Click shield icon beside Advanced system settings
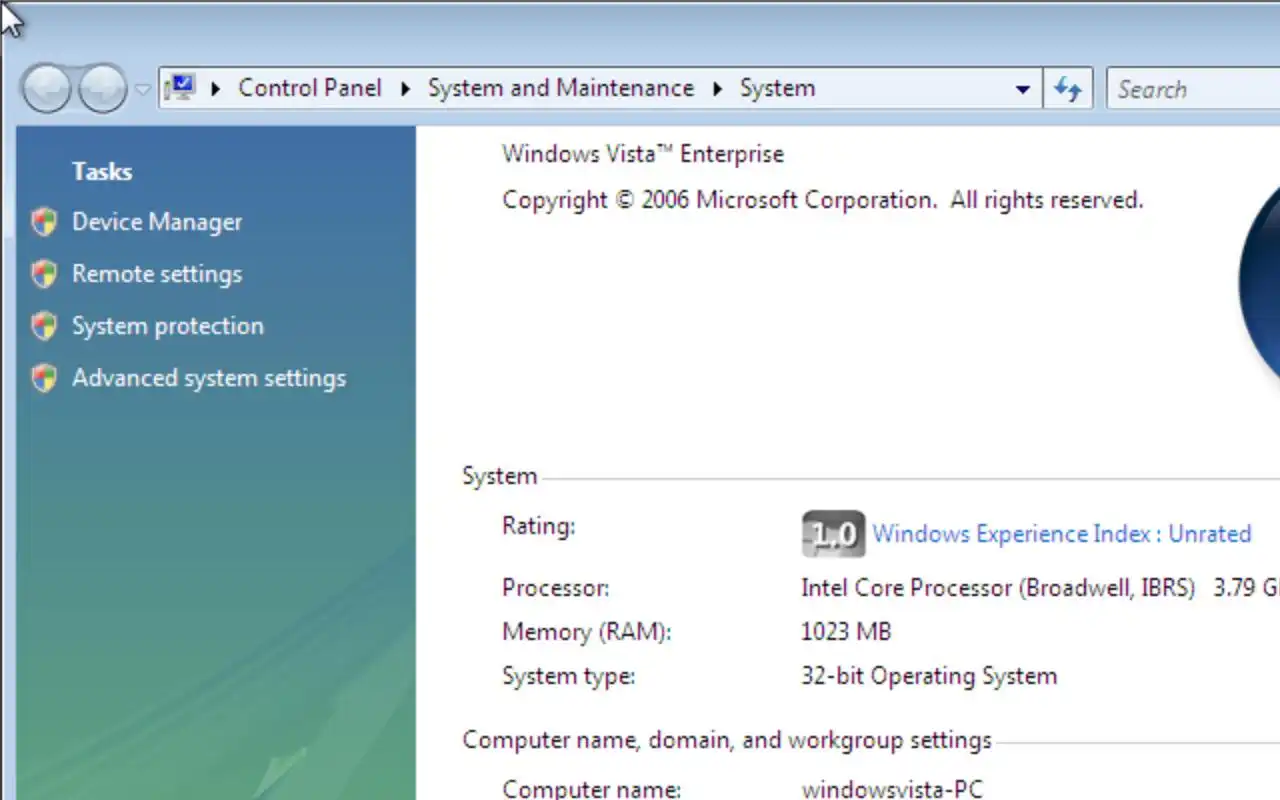Screen dimensions: 1280x800 coord(44,378)
